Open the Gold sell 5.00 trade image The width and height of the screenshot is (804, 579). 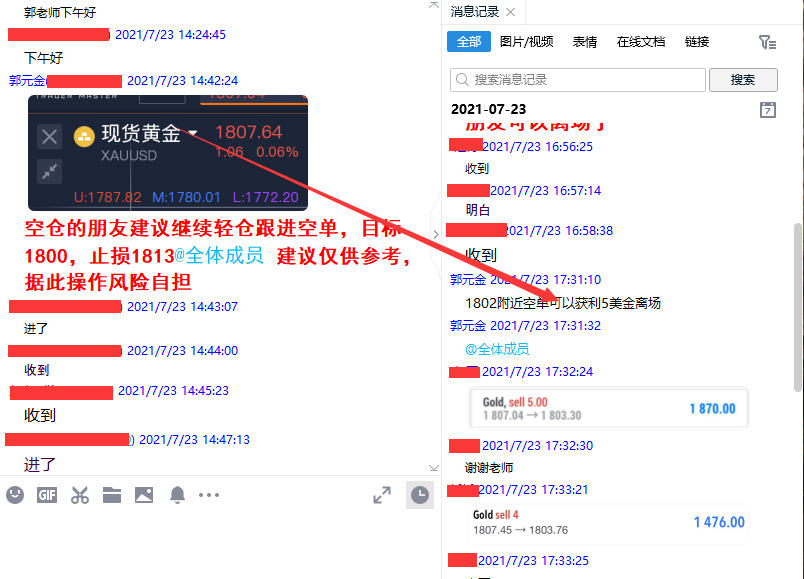pyautogui.click(x=609, y=408)
